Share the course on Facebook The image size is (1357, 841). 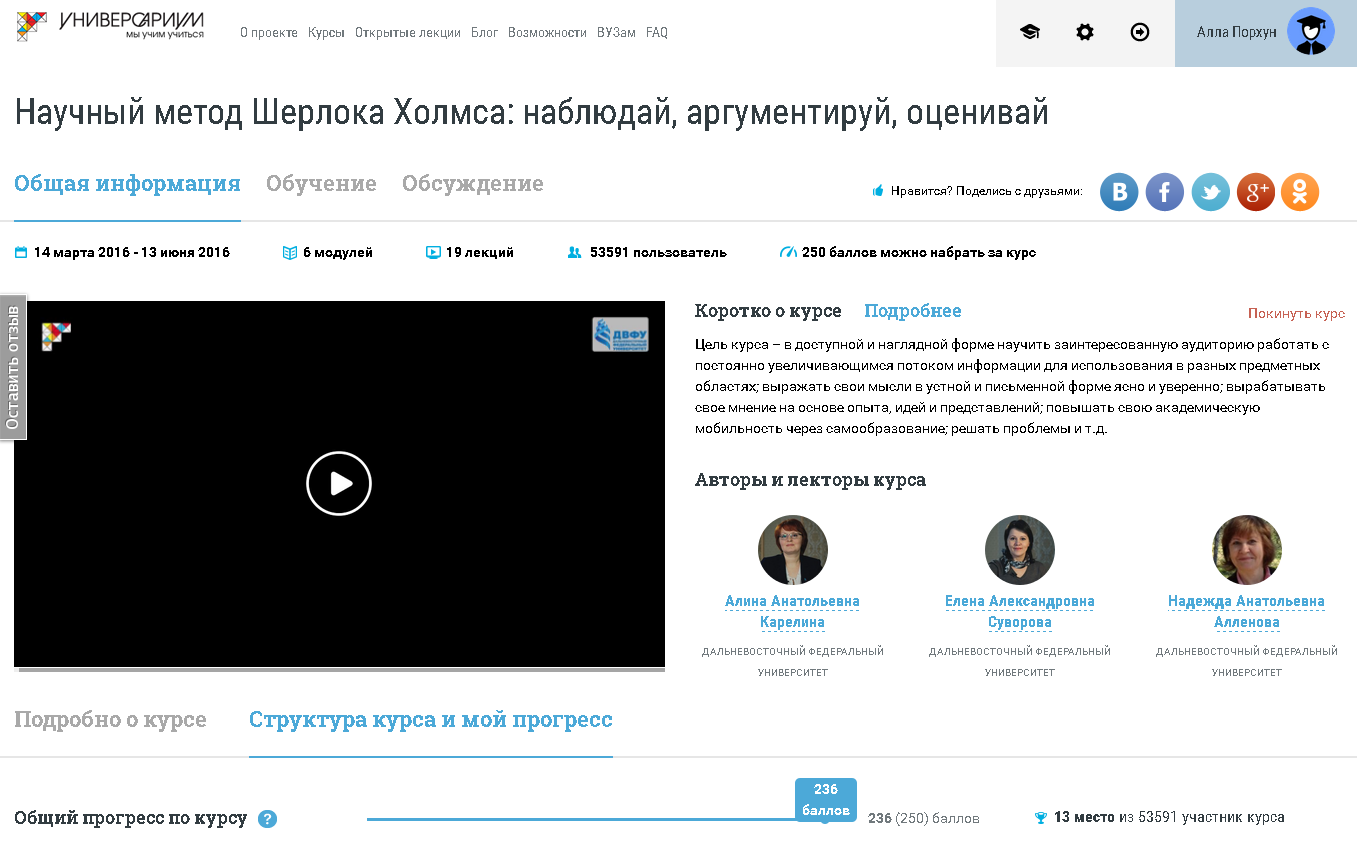click(x=1165, y=192)
